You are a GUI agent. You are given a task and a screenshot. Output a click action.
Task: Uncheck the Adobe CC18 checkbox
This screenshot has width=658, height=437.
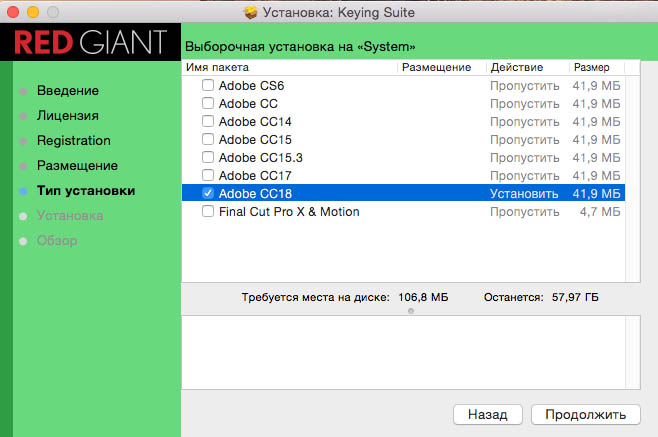click(208, 193)
